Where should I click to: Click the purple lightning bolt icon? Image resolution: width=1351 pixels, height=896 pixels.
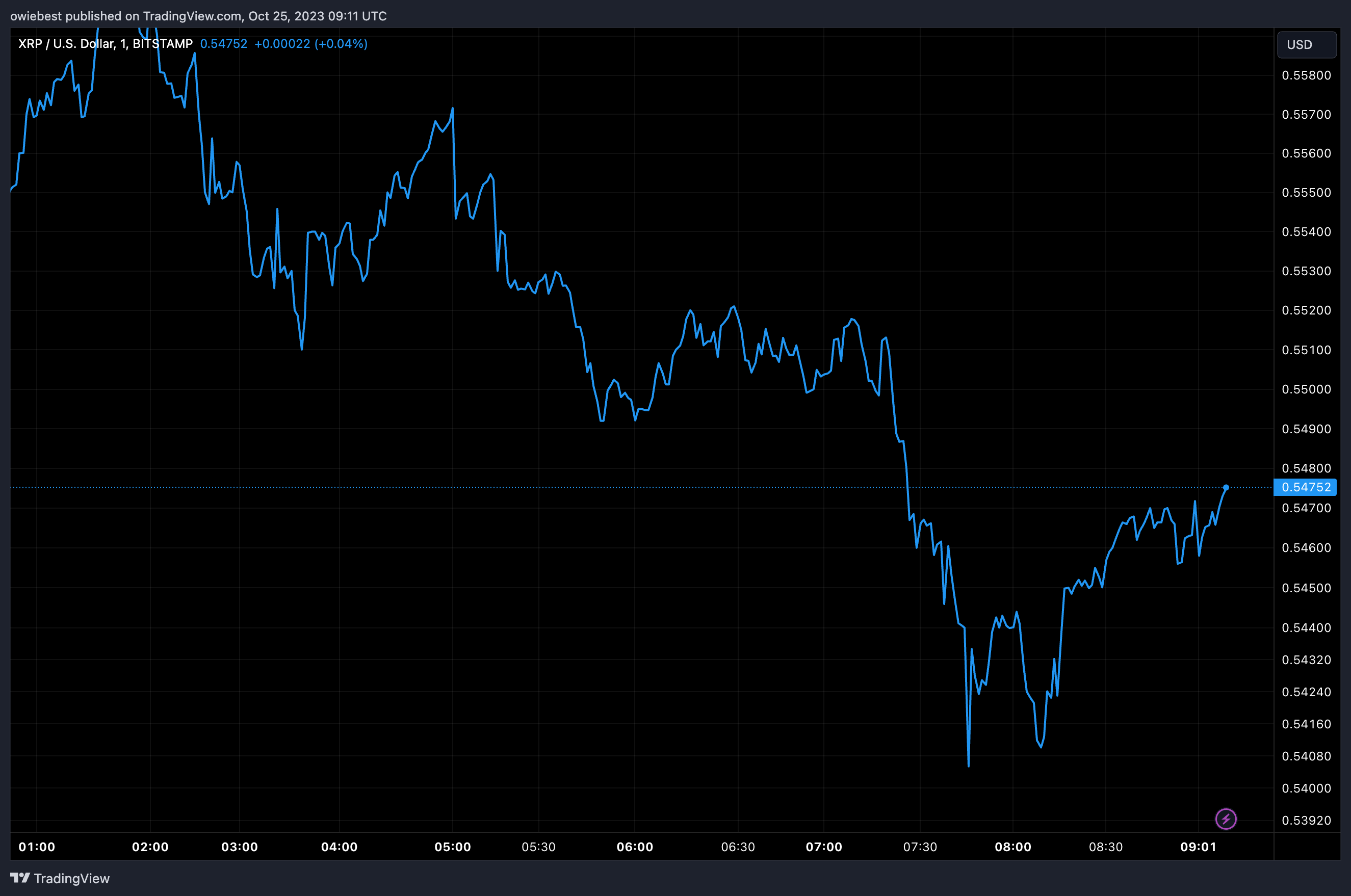(1225, 819)
